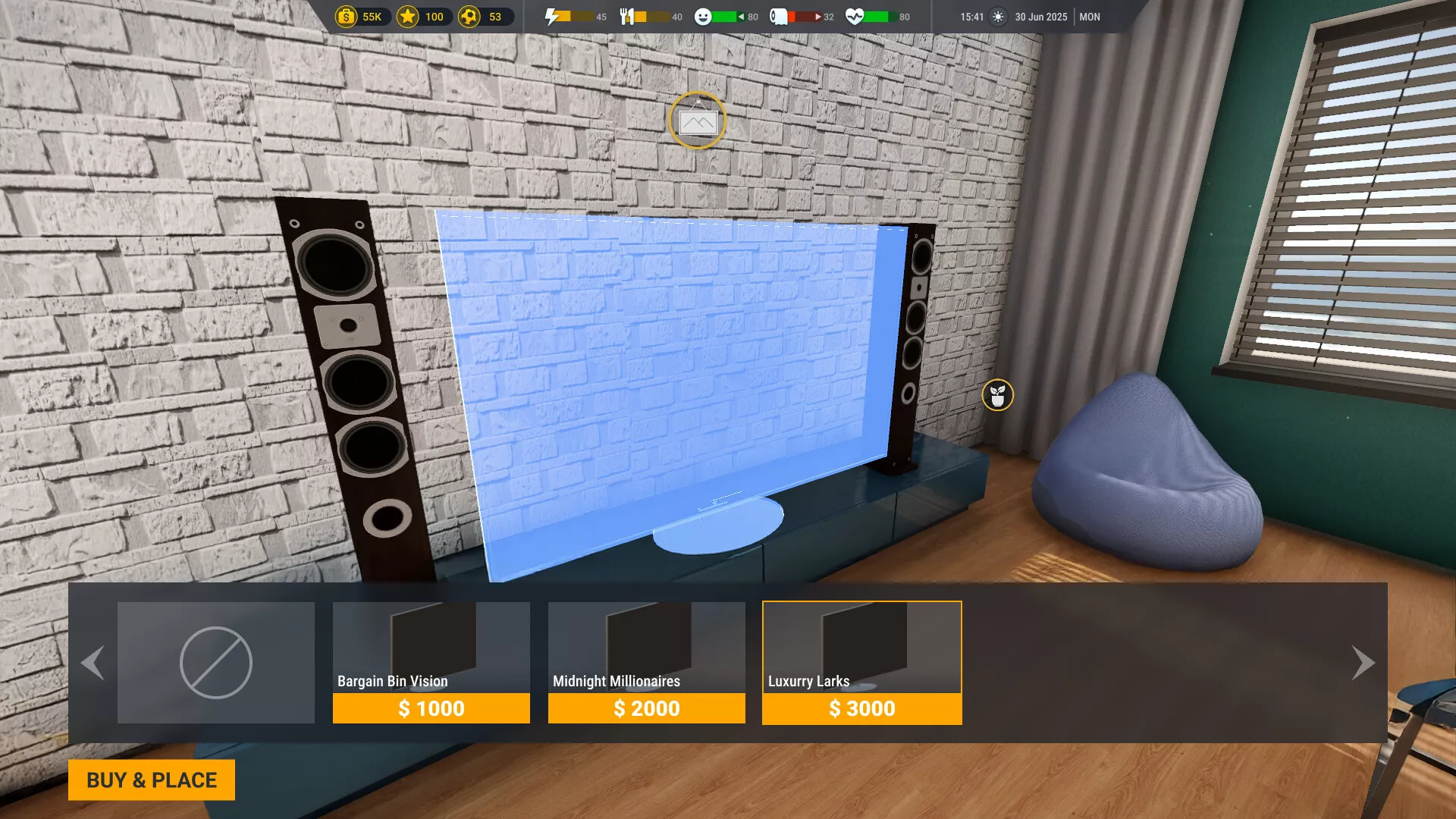Click the smiley face happiness icon
The width and height of the screenshot is (1456, 819).
(703, 17)
